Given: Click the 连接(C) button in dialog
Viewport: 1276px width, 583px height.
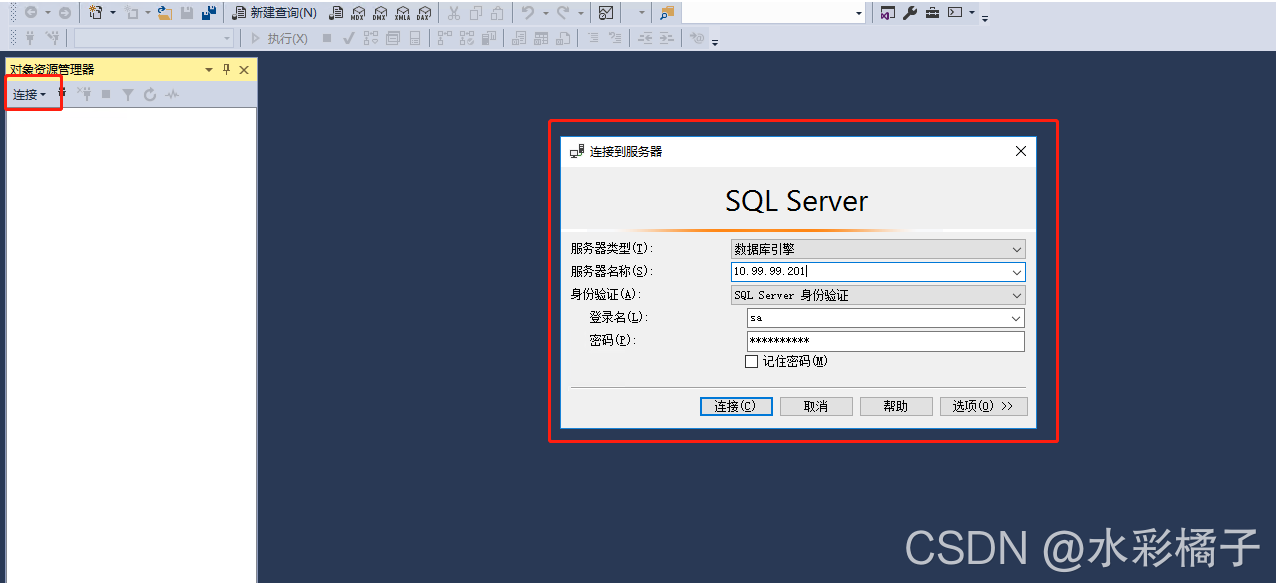Looking at the screenshot, I should [735, 406].
